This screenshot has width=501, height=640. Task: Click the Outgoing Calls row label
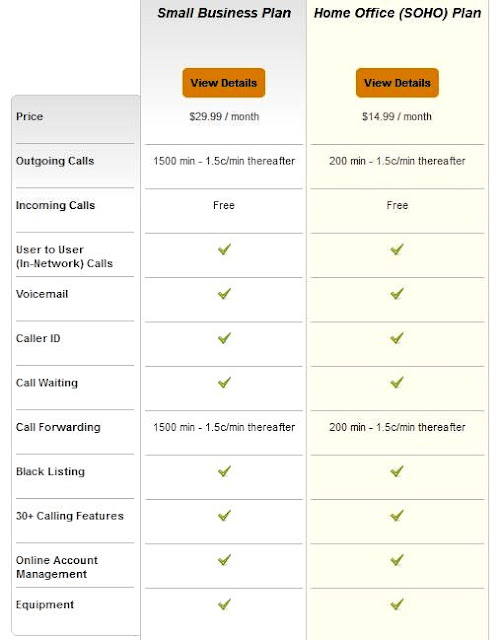[55, 161]
